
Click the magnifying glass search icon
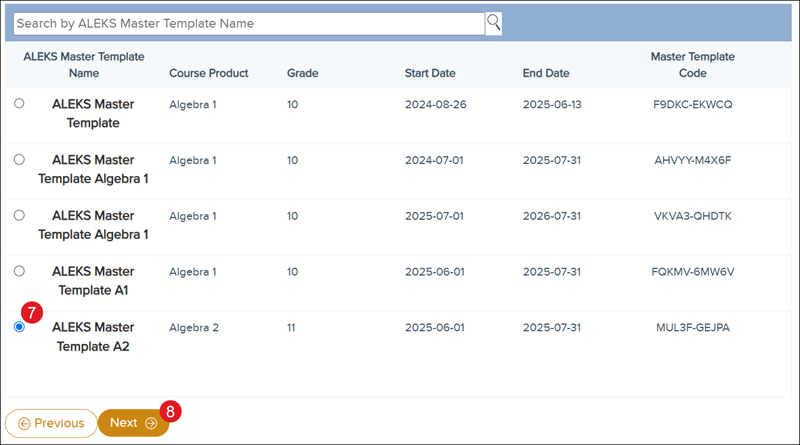493,22
